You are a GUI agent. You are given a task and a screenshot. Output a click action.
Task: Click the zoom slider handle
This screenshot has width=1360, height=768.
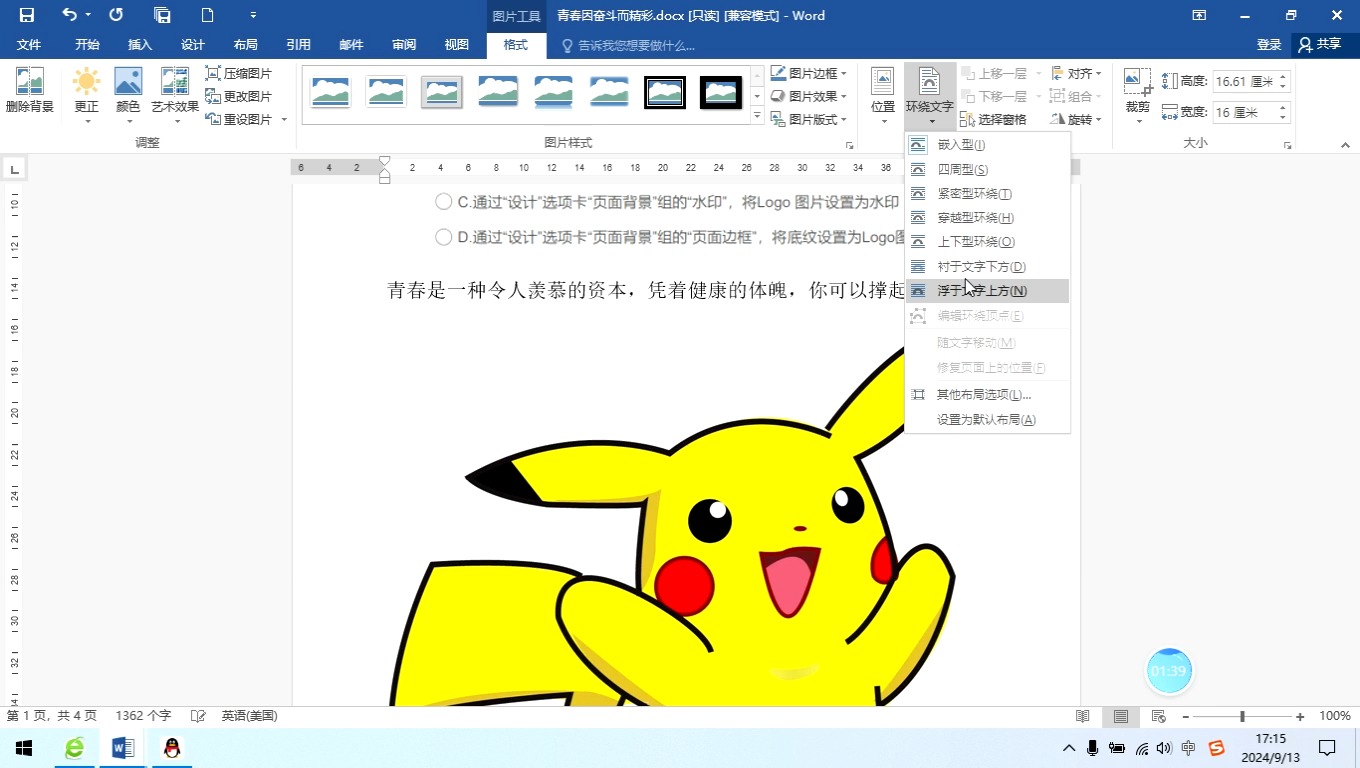tap(1242, 717)
